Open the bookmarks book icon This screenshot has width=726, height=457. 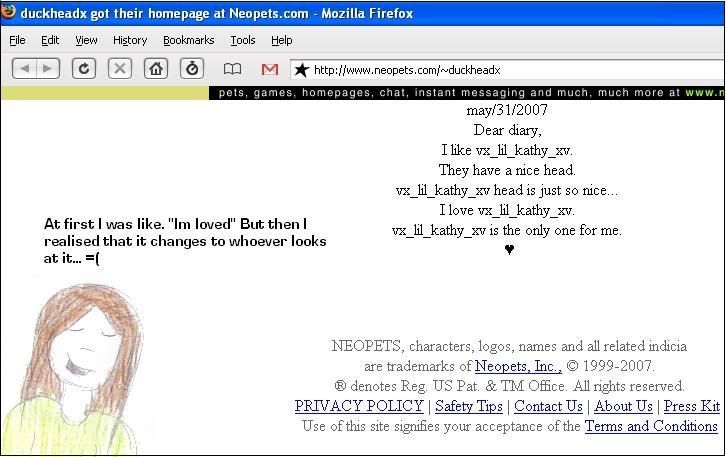click(x=232, y=69)
